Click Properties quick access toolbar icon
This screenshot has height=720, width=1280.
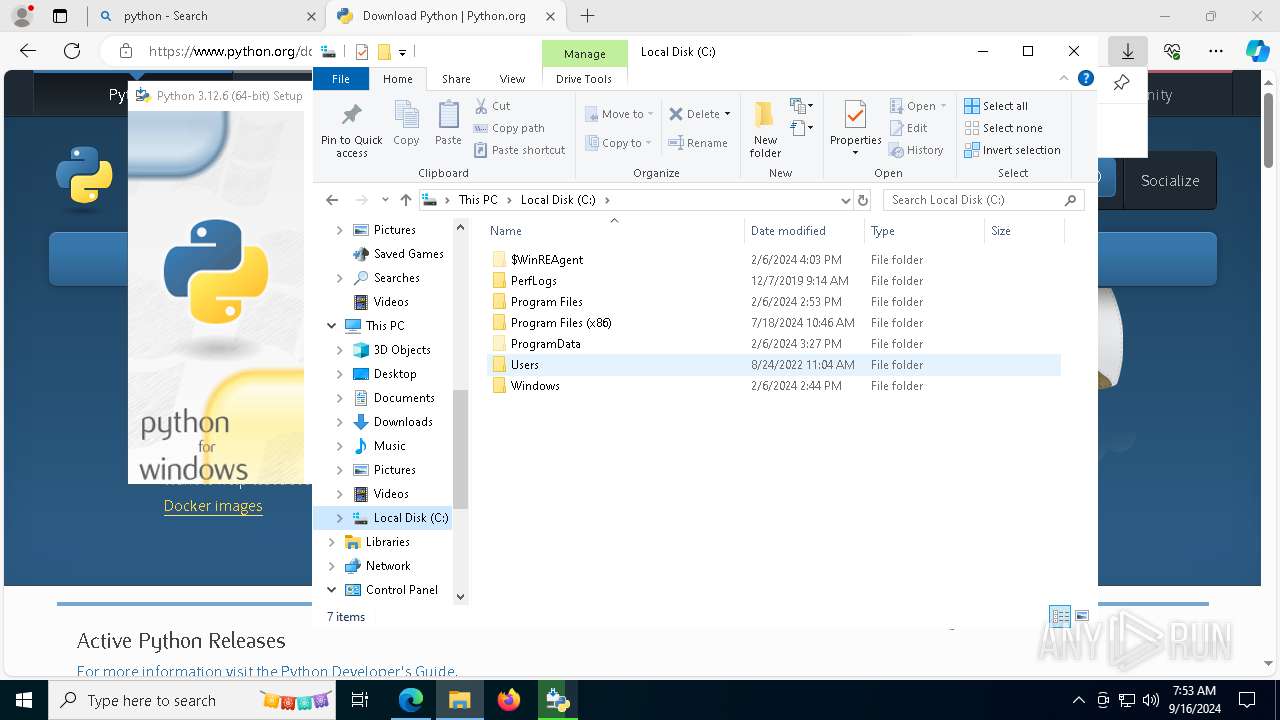click(x=362, y=52)
